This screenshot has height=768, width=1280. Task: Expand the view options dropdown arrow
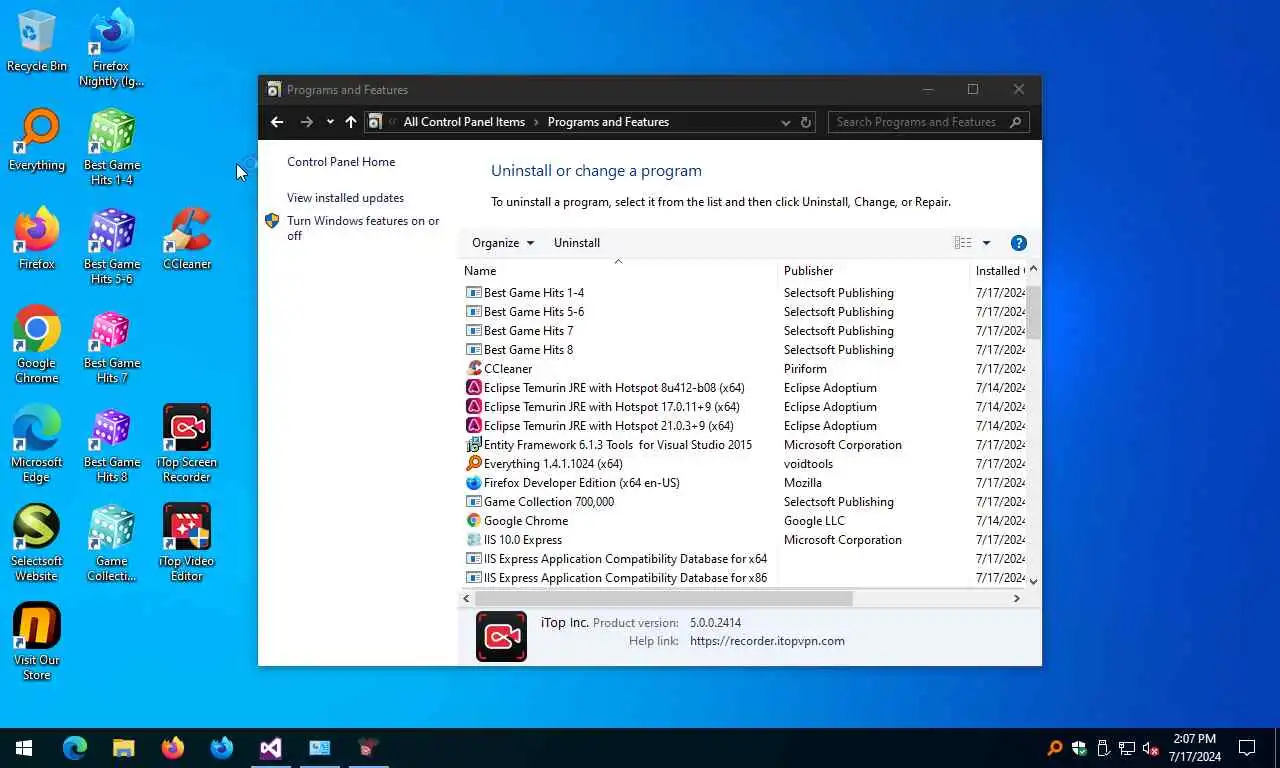point(986,243)
